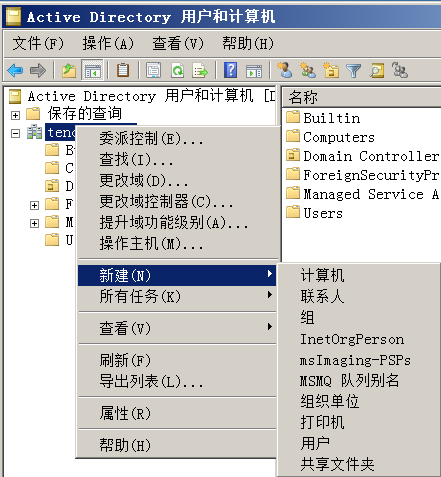
Task: Click the Computers folder icon in list
Action: 293,136
